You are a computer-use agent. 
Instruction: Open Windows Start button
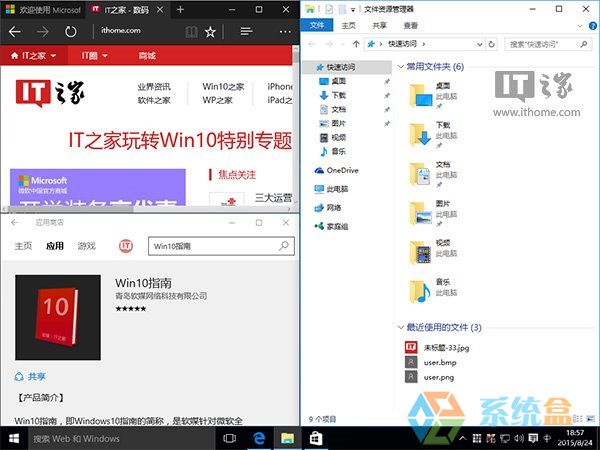(14, 439)
